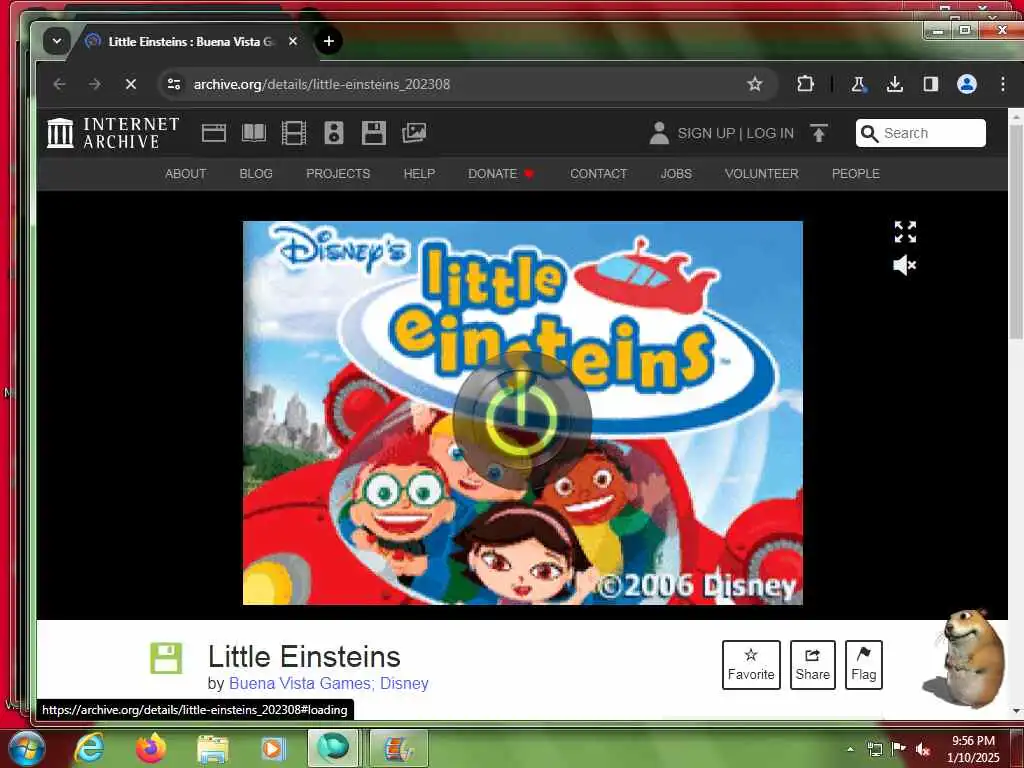Click the Share button
The height and width of the screenshot is (768, 1024).
tap(812, 665)
